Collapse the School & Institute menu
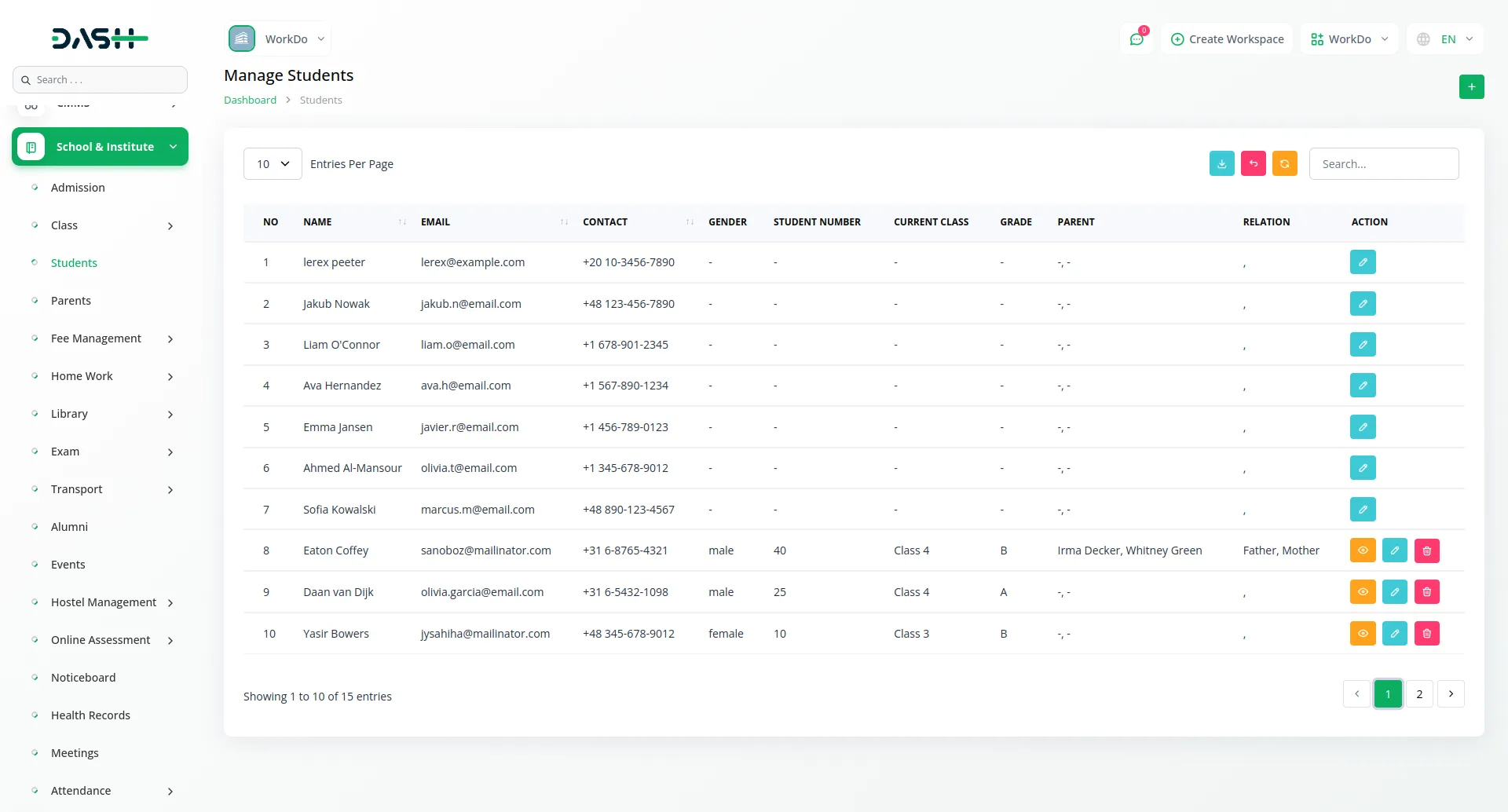The width and height of the screenshot is (1508, 812). [101, 147]
